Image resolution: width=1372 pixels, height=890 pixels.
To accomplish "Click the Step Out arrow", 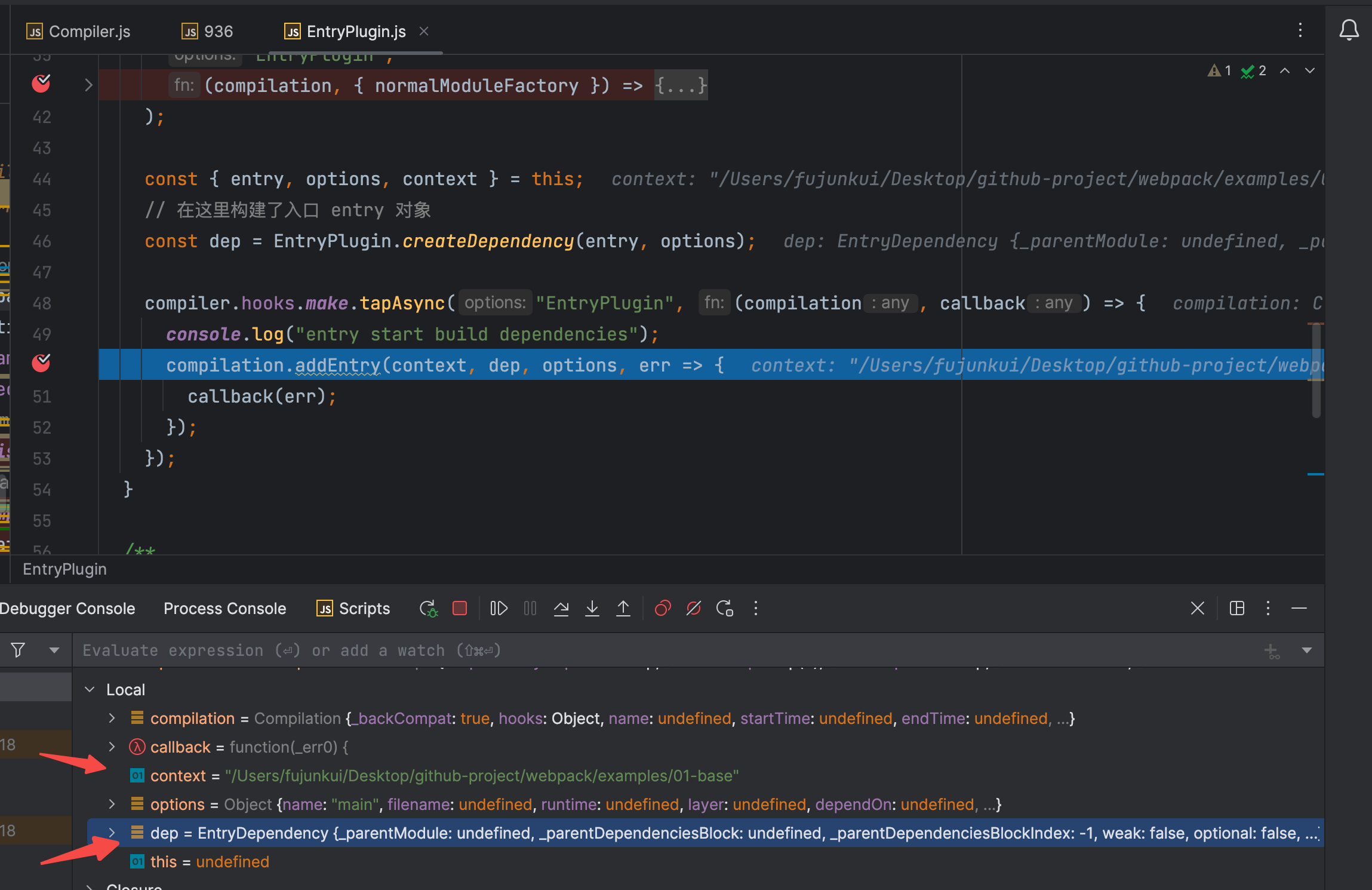I will (x=623, y=609).
